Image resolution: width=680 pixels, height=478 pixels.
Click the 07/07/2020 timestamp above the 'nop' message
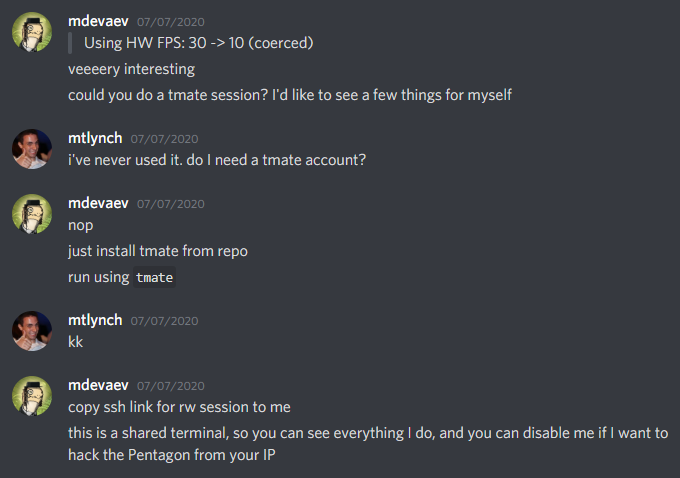coord(171,204)
